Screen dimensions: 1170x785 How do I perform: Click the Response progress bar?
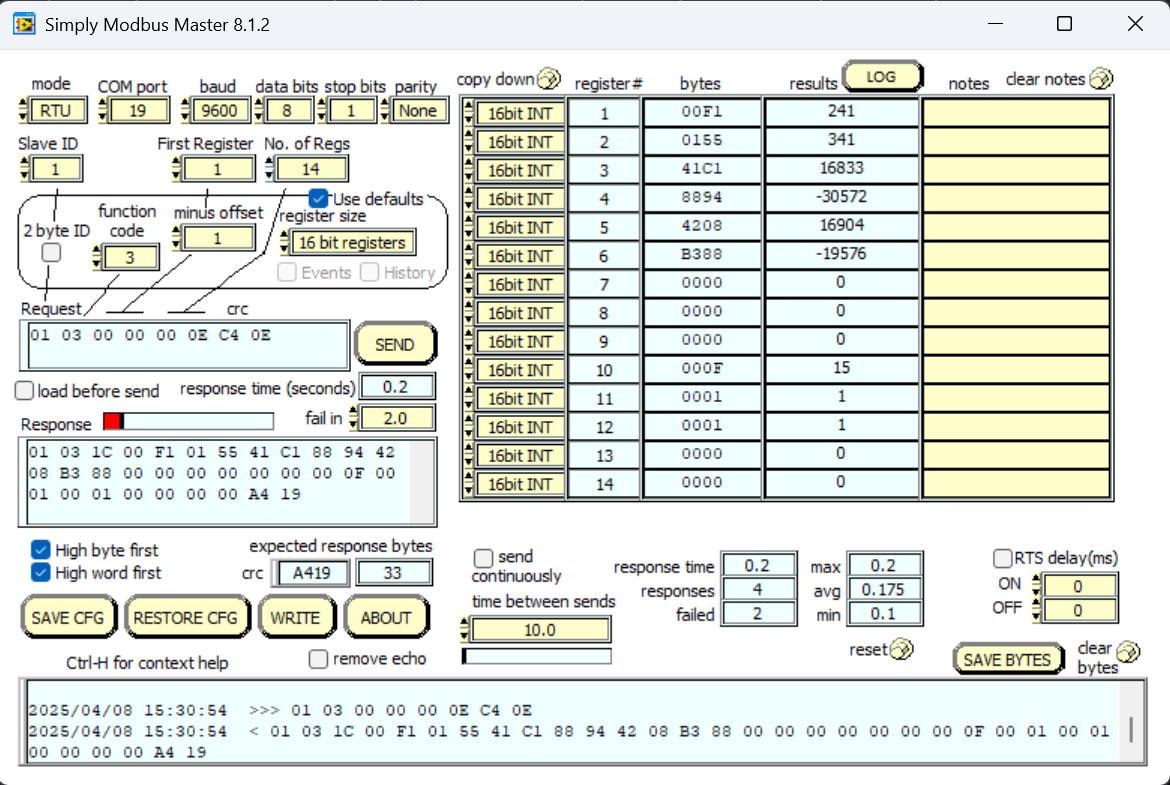[188, 422]
